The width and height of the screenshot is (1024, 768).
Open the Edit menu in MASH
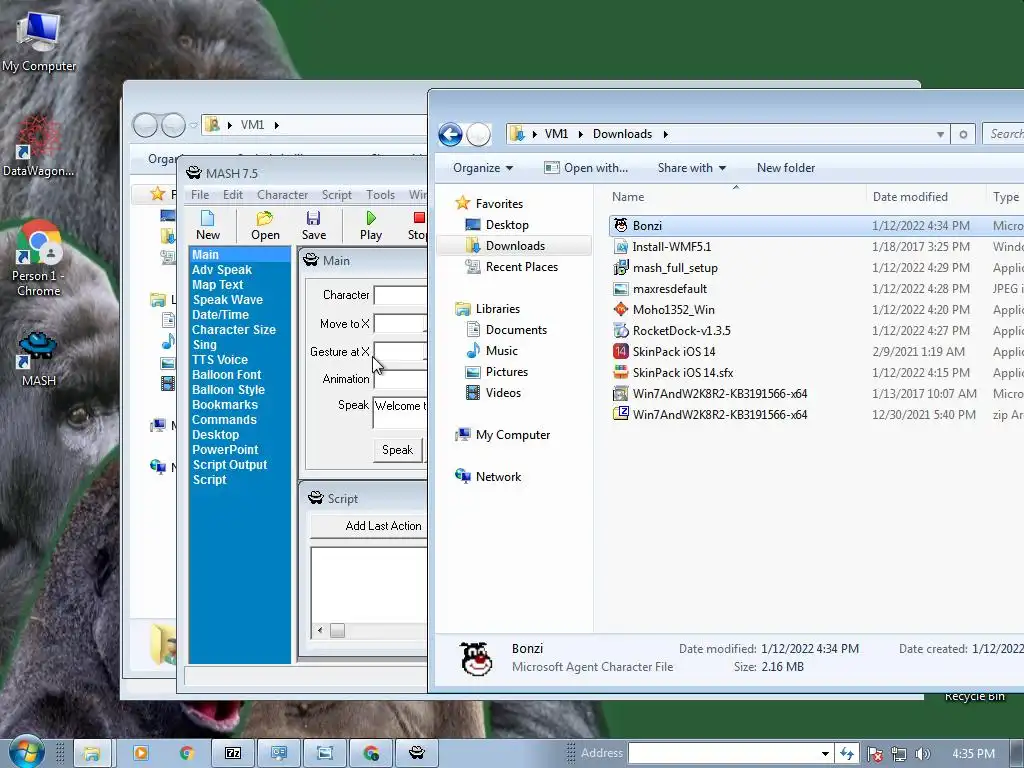click(232, 195)
